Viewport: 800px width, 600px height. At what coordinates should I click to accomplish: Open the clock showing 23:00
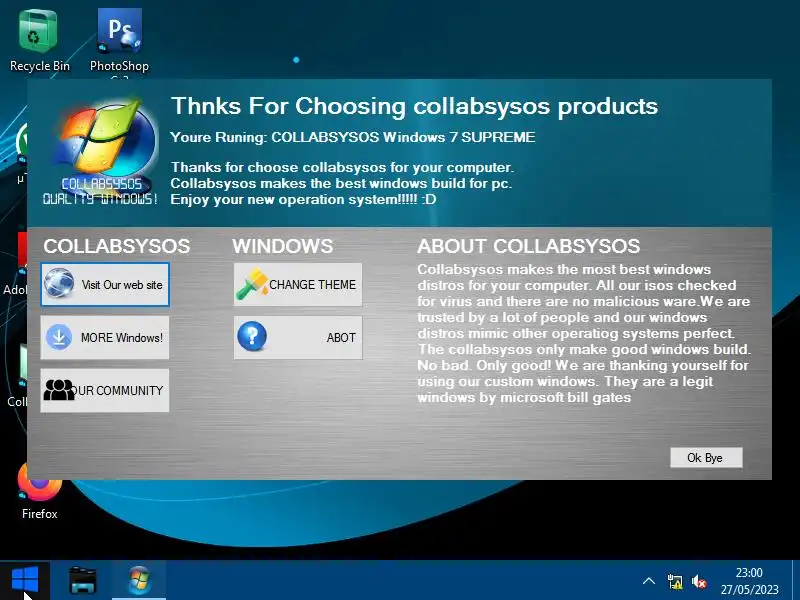[749, 572]
